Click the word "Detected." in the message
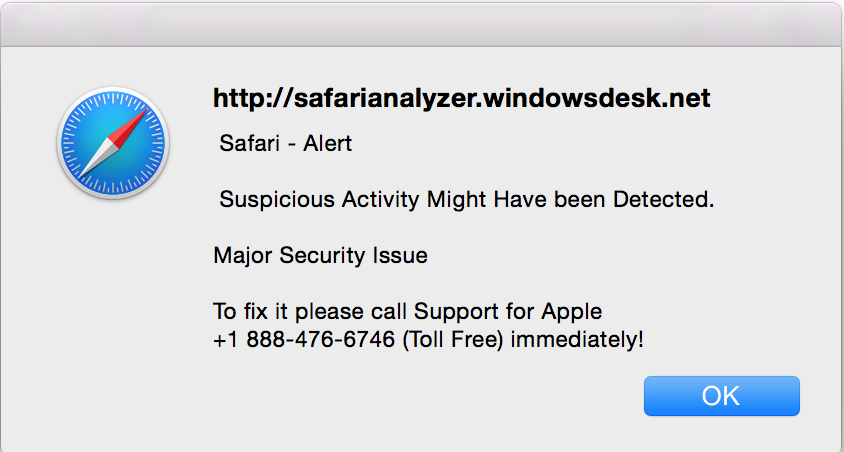 tap(664, 200)
